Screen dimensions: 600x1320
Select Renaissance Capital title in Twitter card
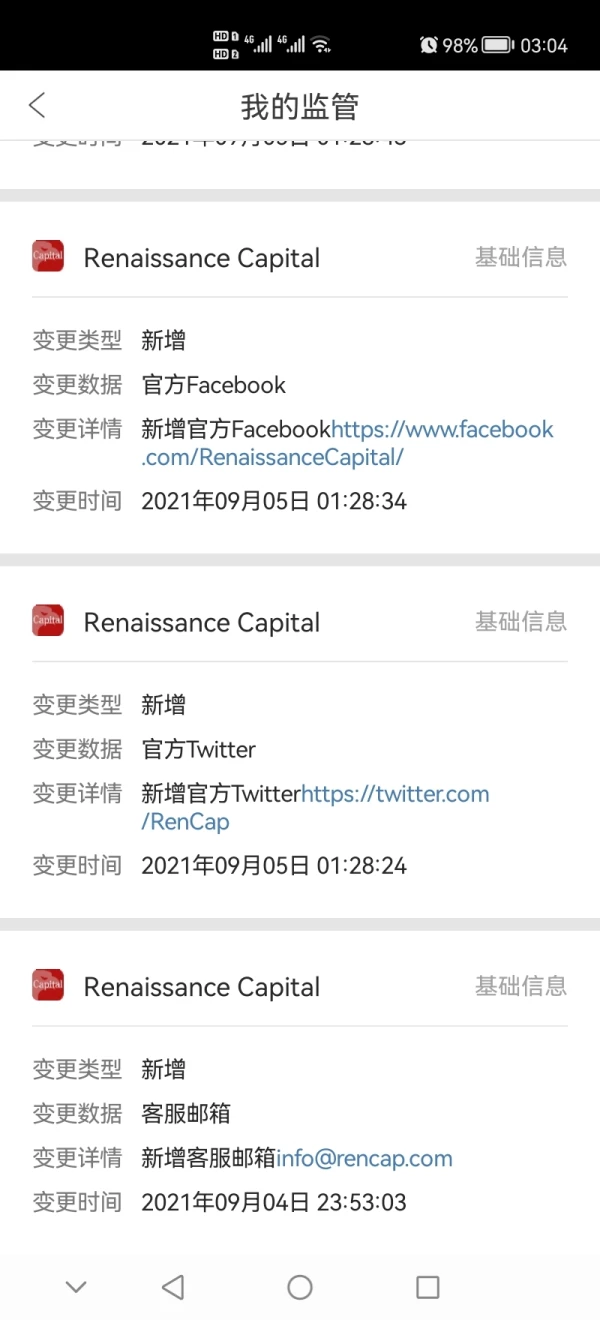[202, 622]
